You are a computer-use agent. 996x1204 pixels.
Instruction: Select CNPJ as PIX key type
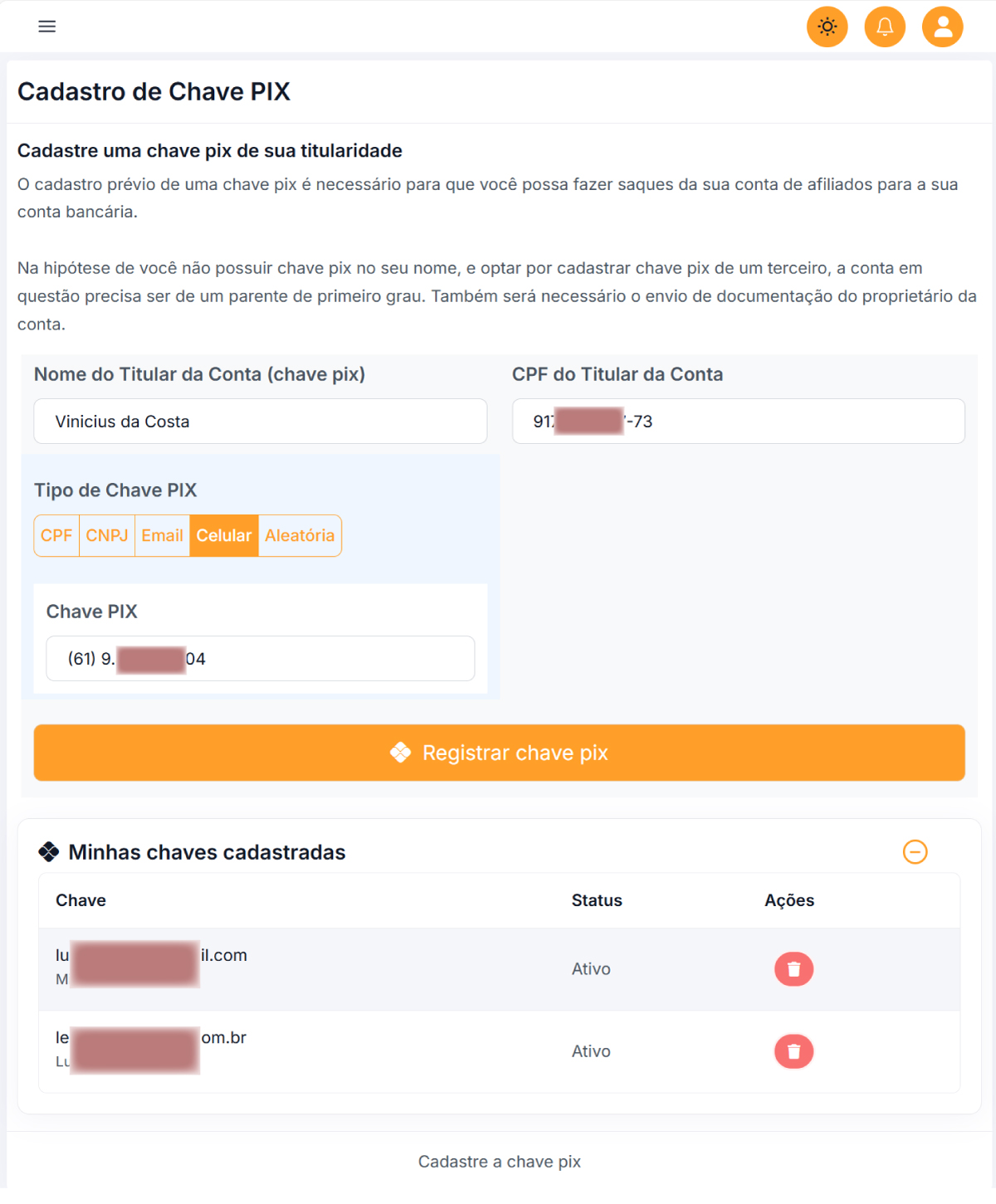click(x=107, y=536)
